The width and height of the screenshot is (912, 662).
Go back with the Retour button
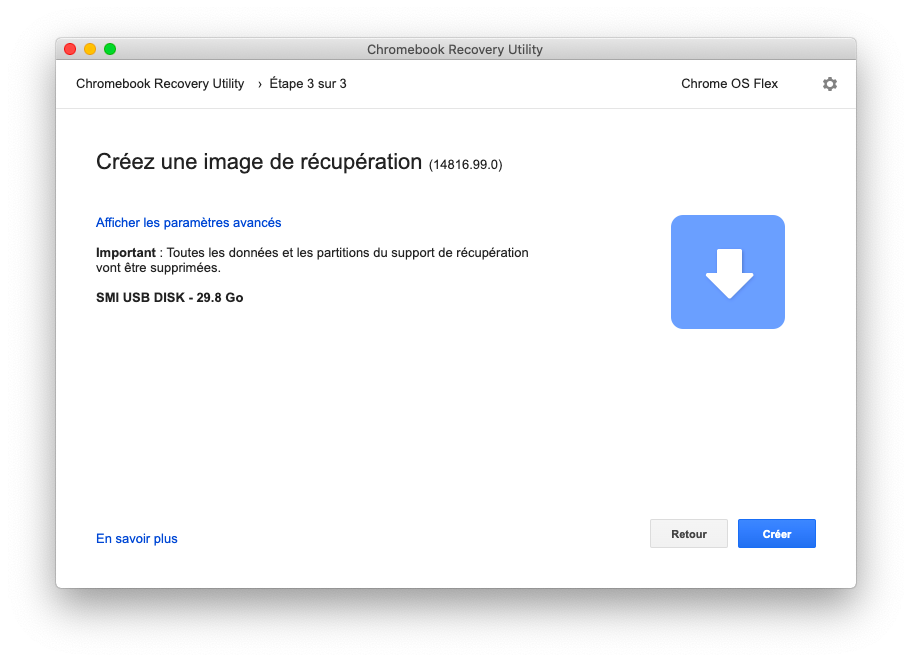[689, 533]
